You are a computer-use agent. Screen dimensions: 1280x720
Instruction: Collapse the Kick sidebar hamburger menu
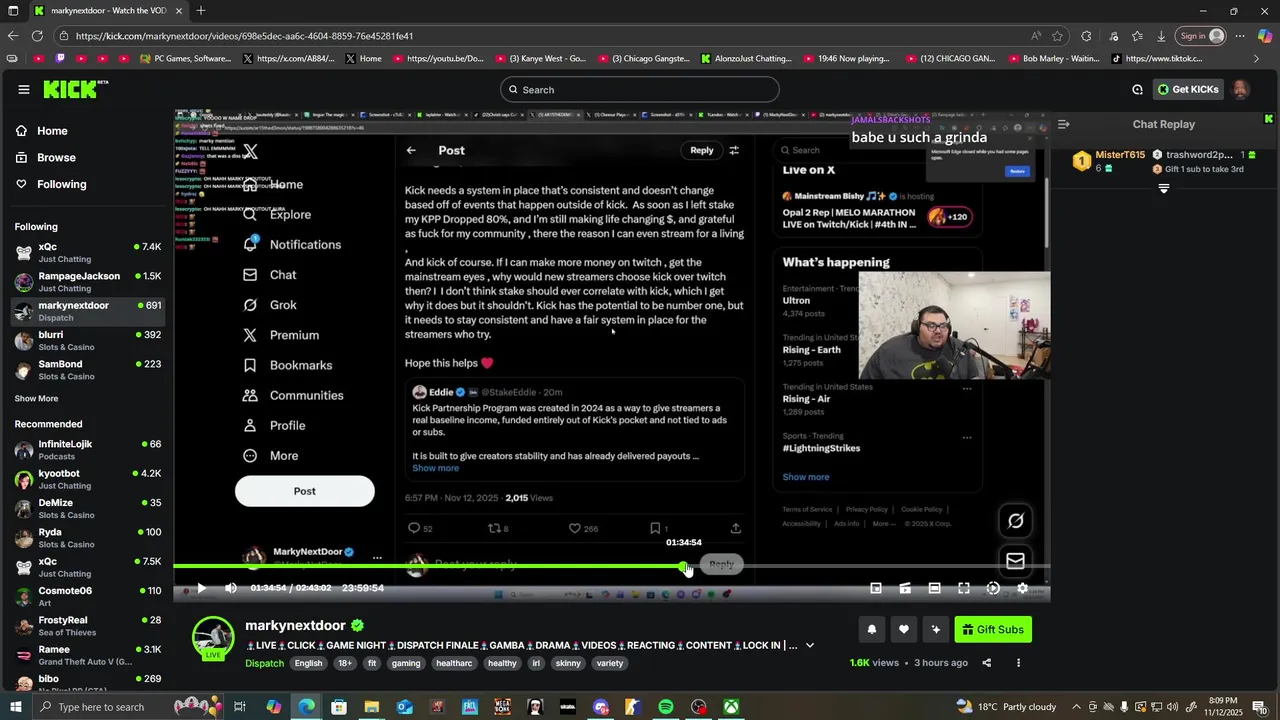(24, 89)
